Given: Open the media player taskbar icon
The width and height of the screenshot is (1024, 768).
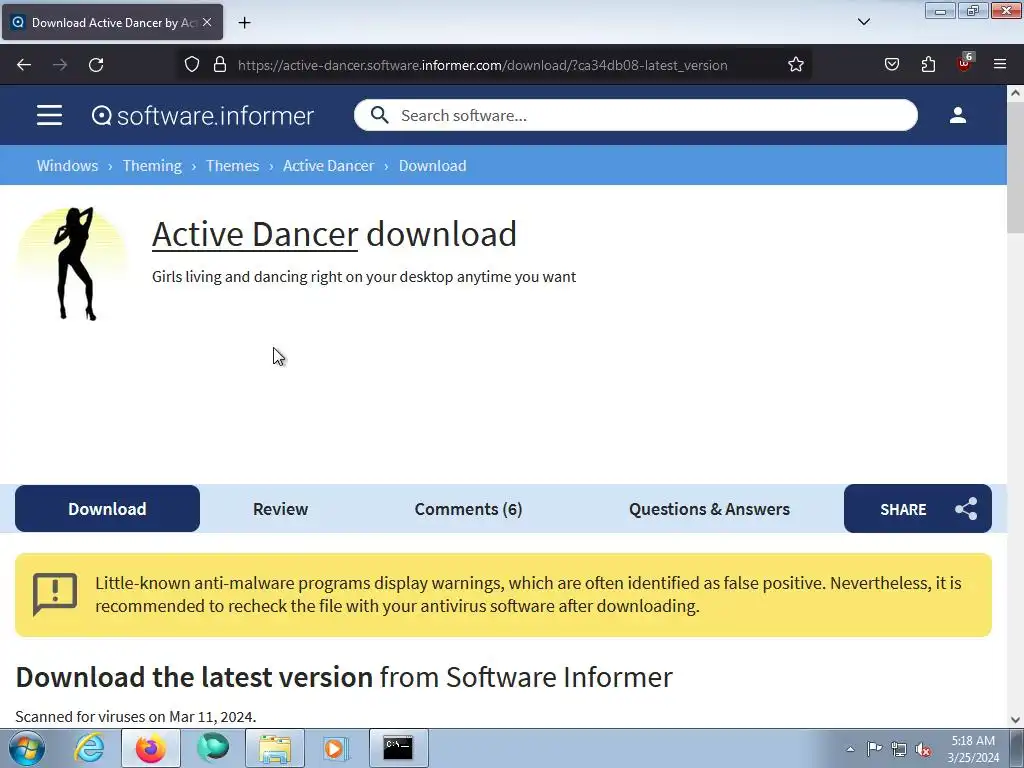Looking at the screenshot, I should 336,748.
